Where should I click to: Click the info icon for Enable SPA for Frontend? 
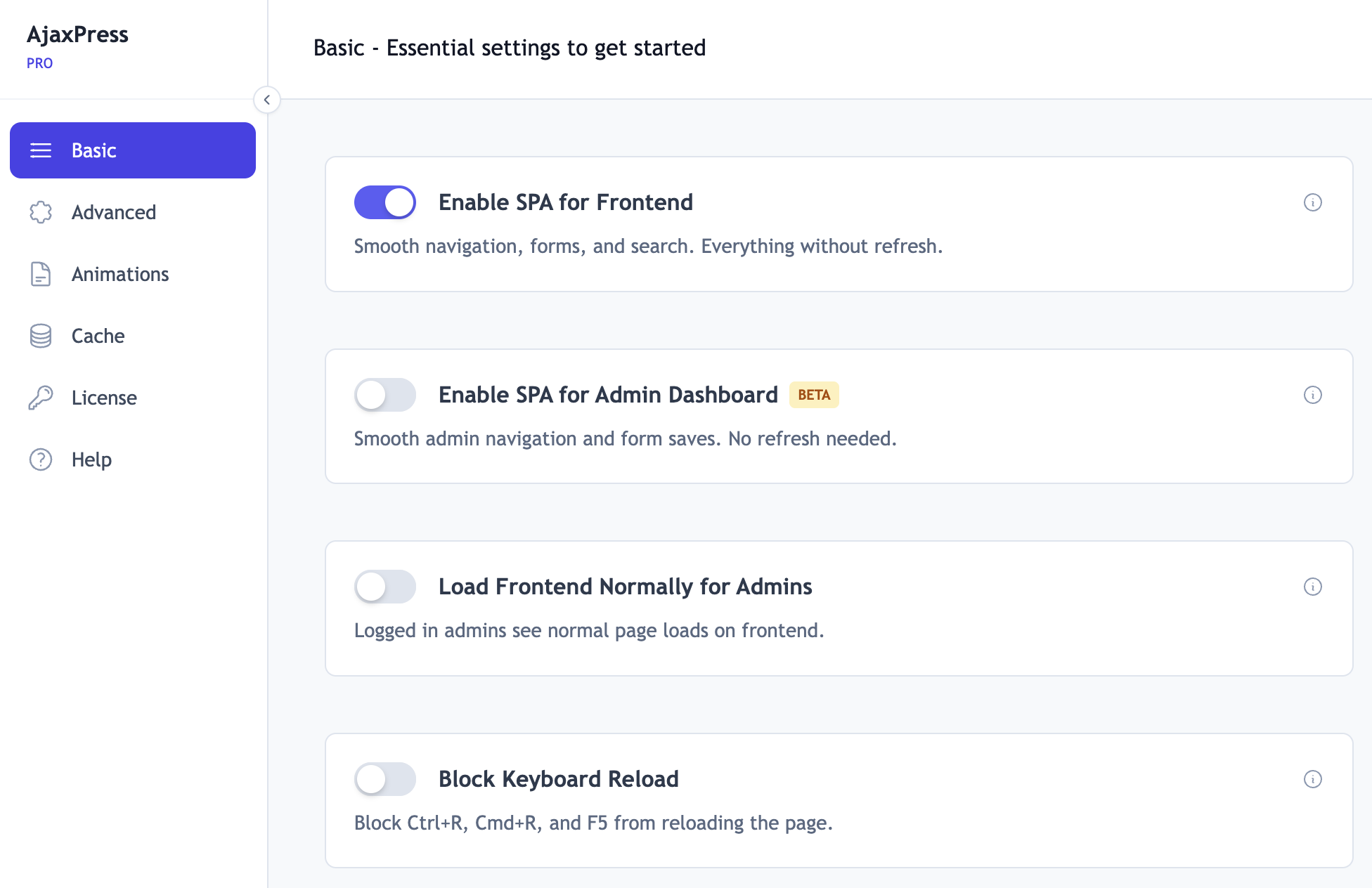pyautogui.click(x=1312, y=202)
